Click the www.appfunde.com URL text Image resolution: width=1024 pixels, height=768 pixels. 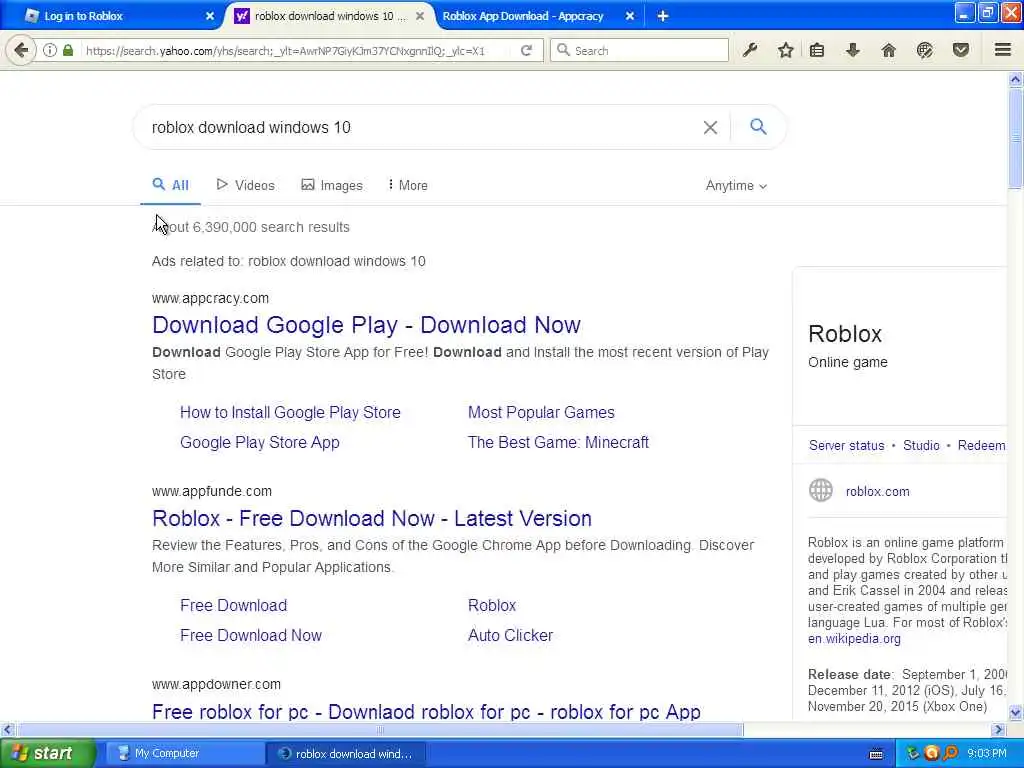[212, 491]
